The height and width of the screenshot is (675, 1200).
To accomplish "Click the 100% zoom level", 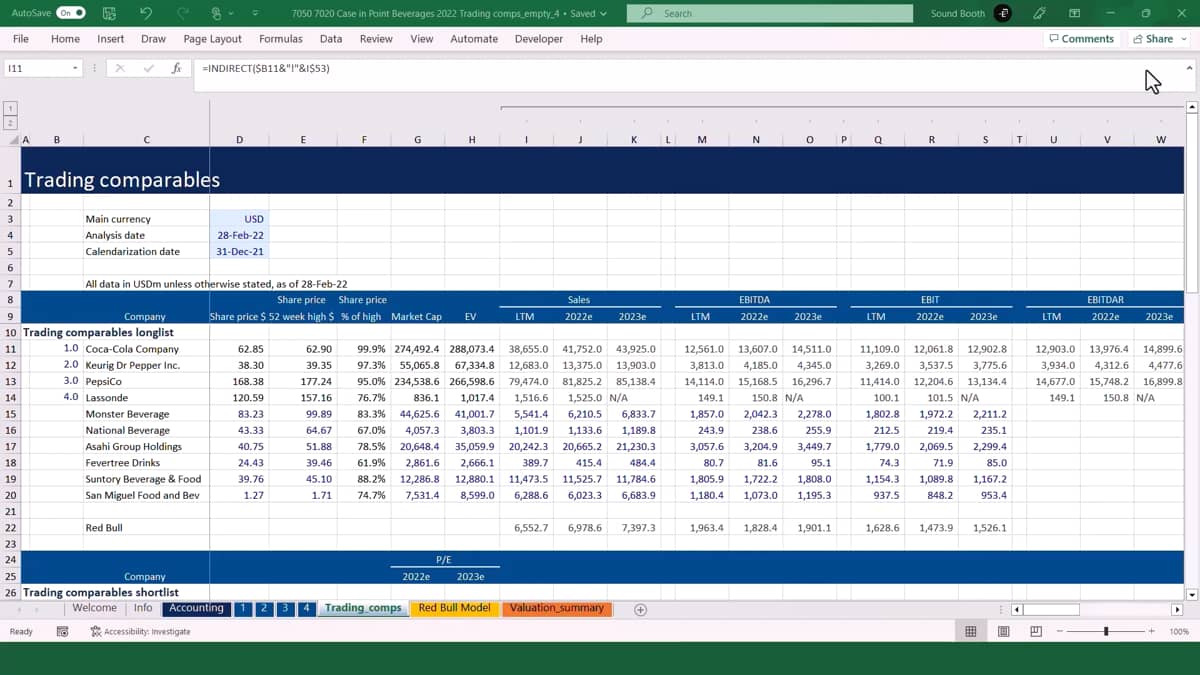I will click(1179, 632).
